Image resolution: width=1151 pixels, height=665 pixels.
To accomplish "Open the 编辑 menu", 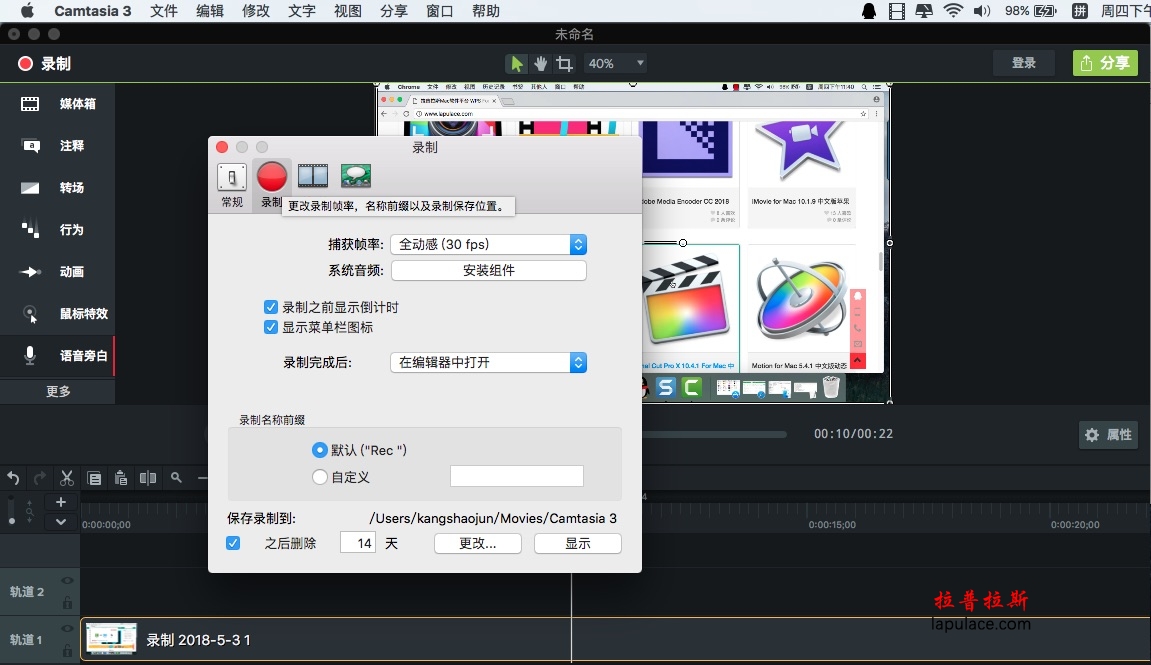I will point(210,11).
